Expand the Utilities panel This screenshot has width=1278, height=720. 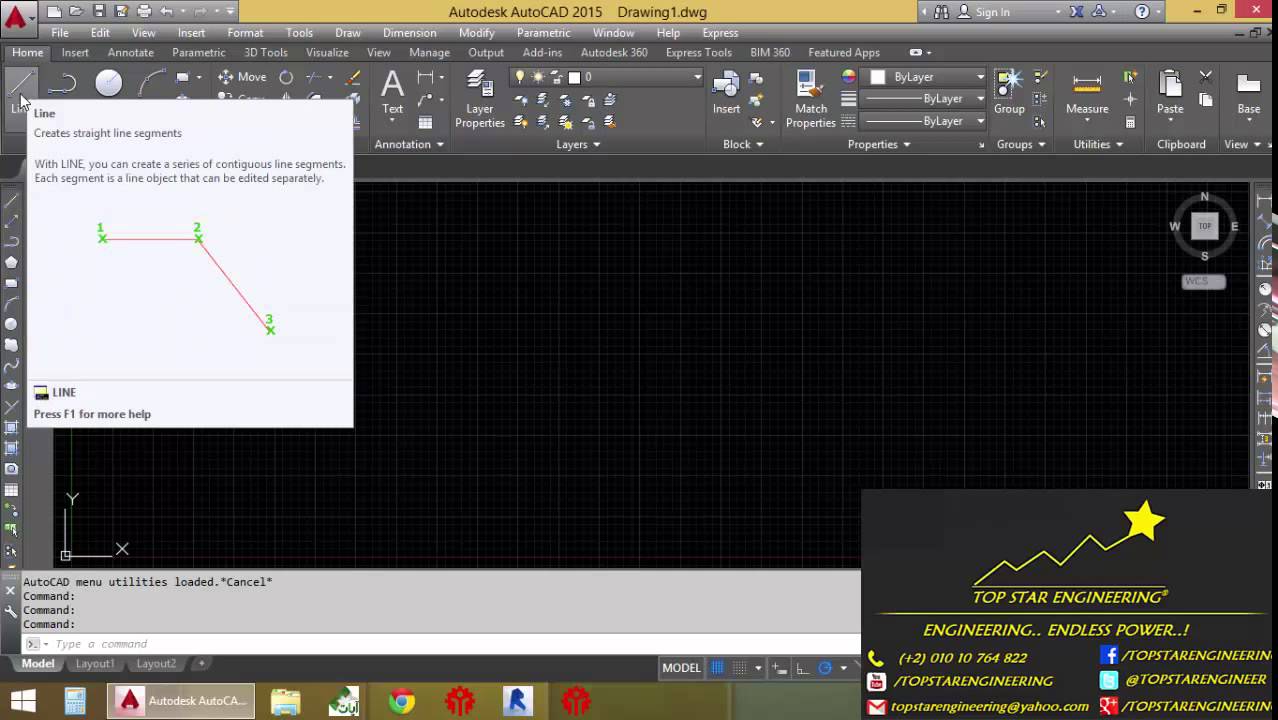1097,144
